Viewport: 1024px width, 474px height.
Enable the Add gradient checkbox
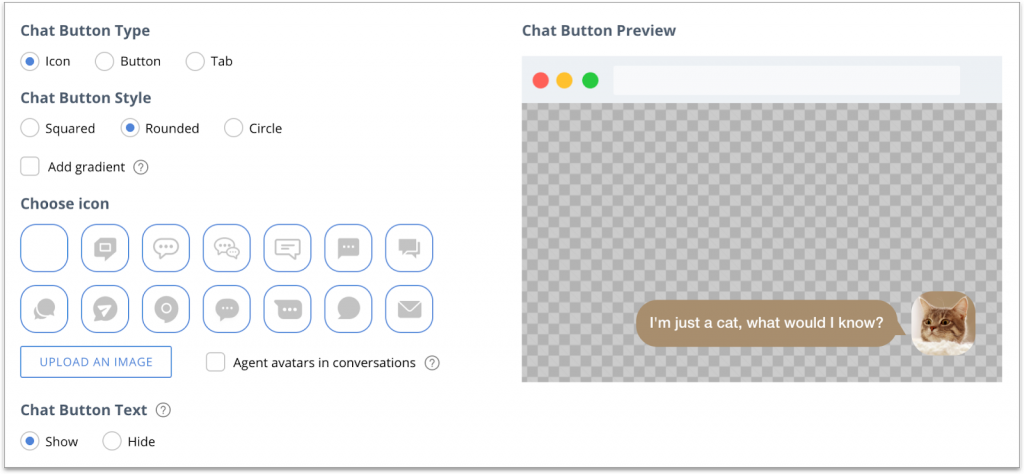pyautogui.click(x=30, y=166)
